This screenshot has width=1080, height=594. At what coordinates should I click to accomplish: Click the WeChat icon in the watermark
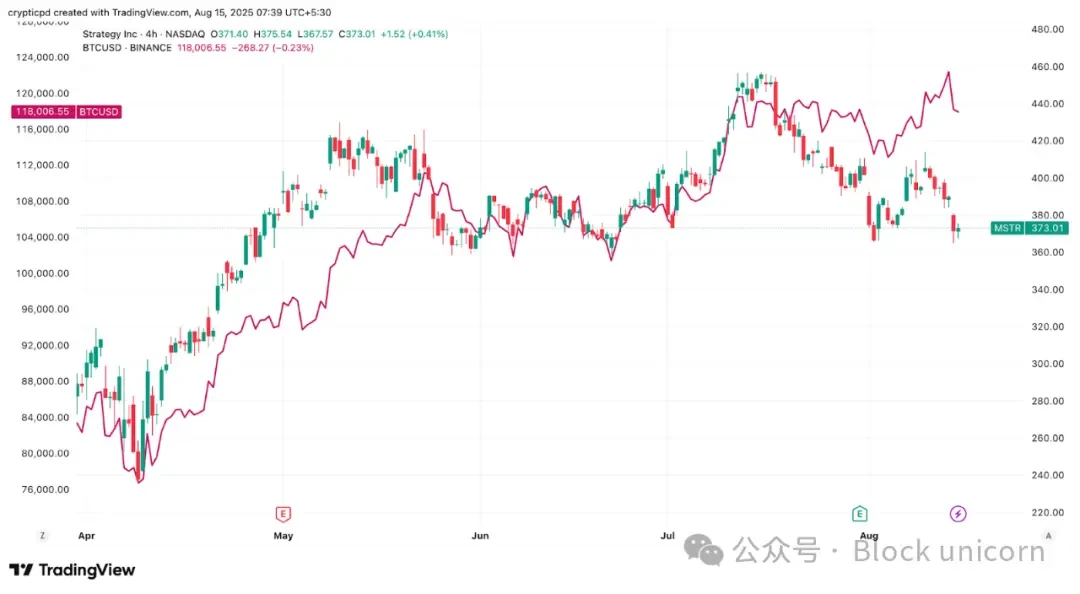[709, 549]
